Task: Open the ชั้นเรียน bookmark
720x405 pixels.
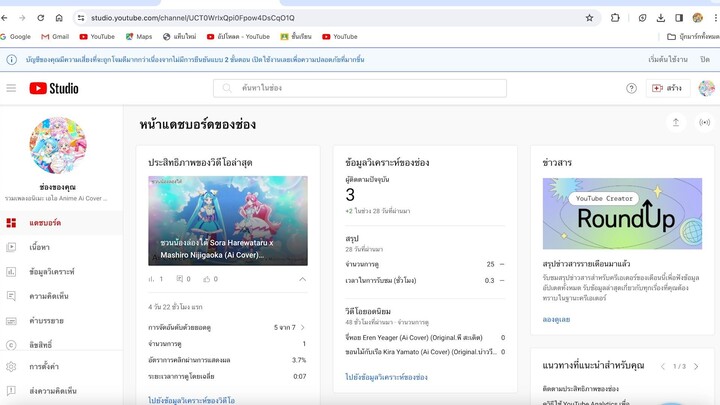Action: click(296, 36)
